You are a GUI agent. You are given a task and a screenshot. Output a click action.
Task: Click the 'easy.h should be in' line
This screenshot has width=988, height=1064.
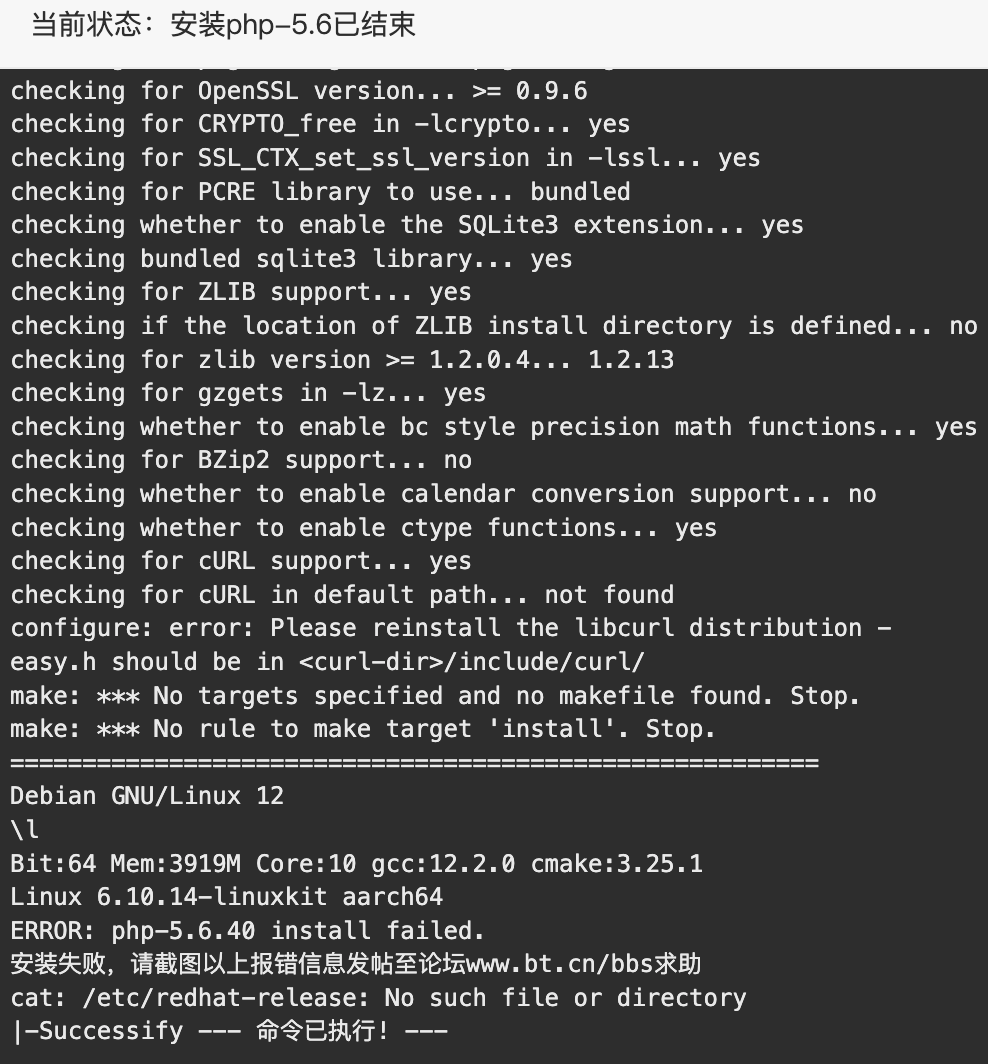(328, 662)
